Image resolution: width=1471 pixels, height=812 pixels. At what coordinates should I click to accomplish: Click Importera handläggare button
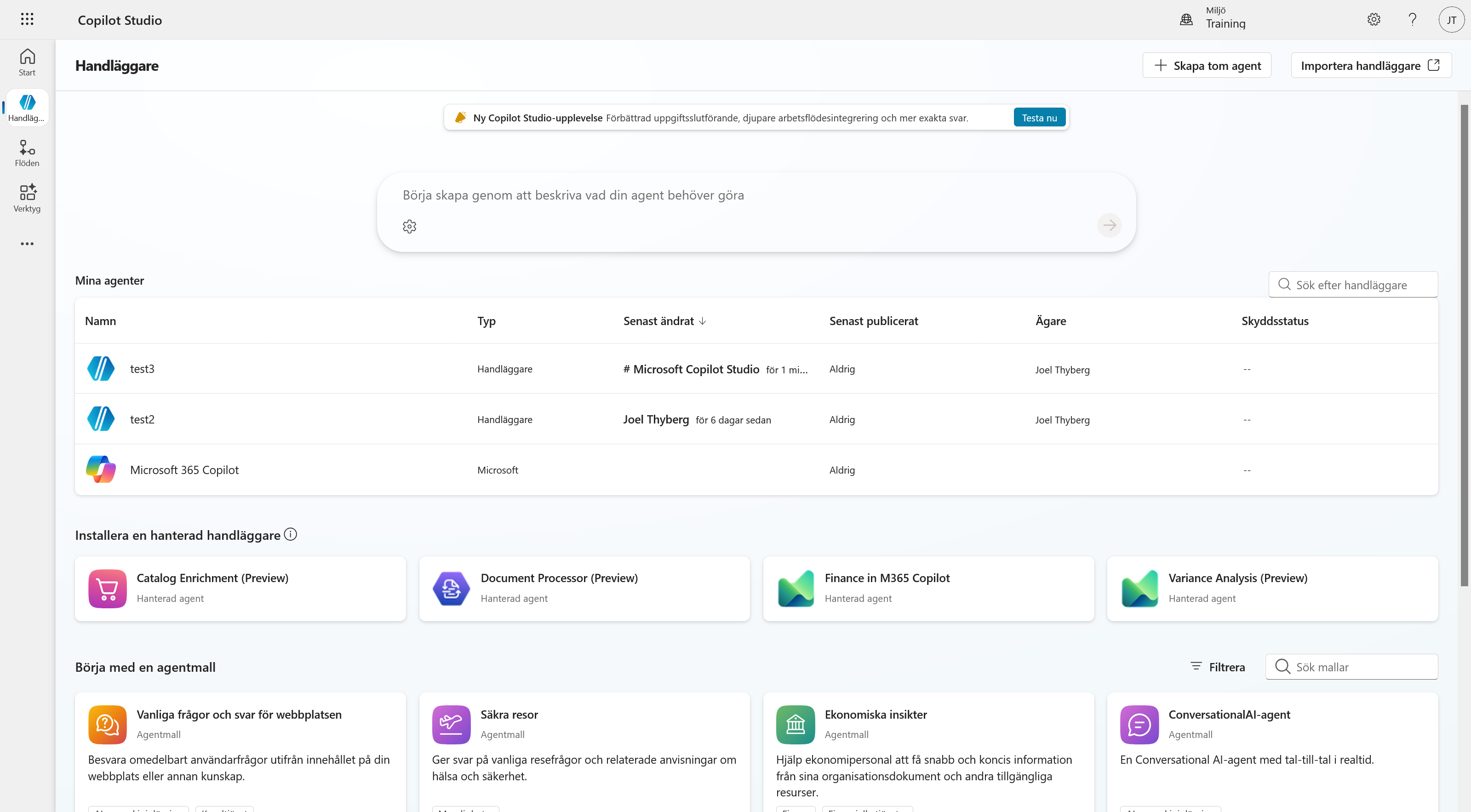pyautogui.click(x=1371, y=65)
